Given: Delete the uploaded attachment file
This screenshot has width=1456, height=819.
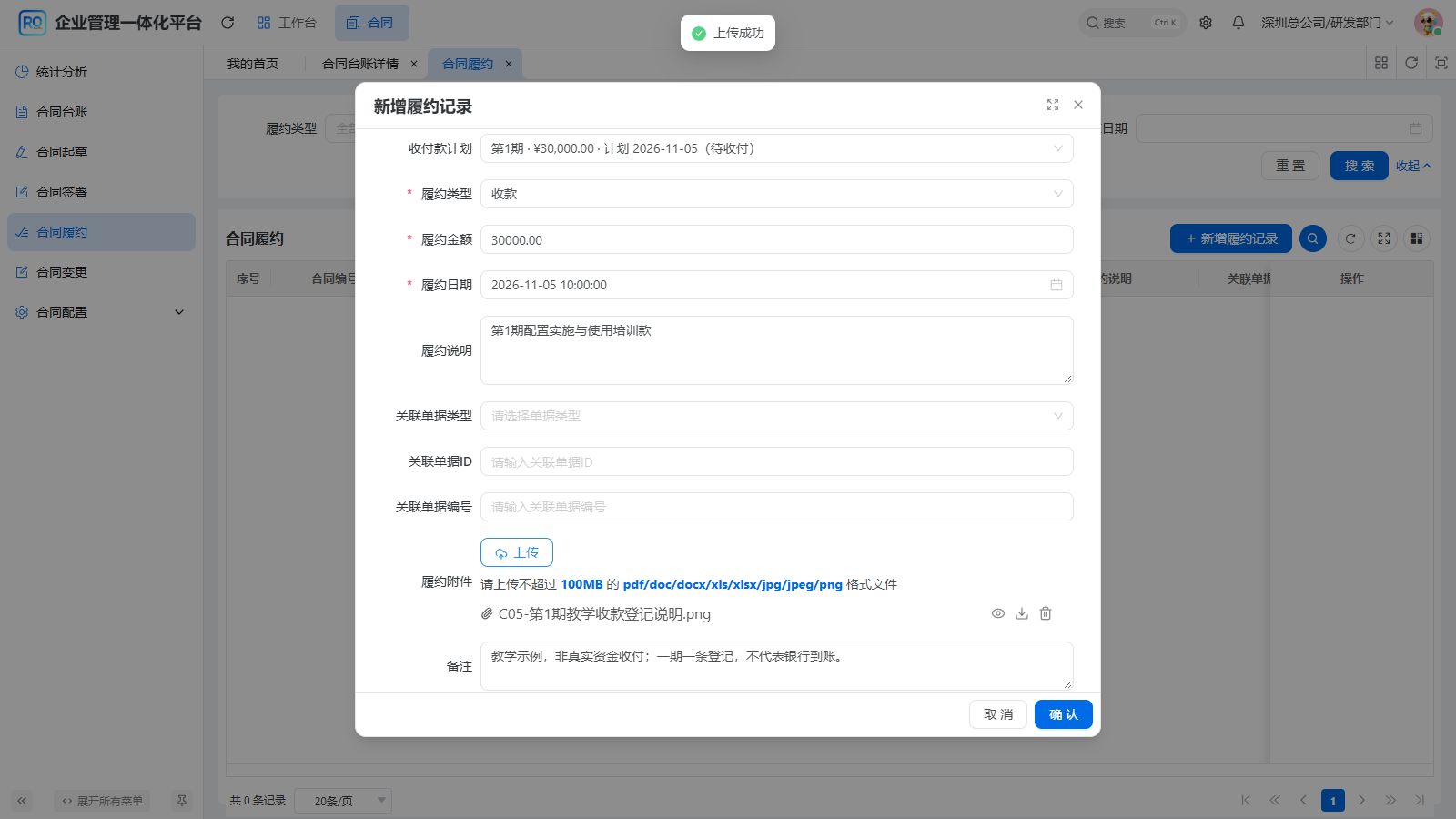Looking at the screenshot, I should click(x=1046, y=613).
